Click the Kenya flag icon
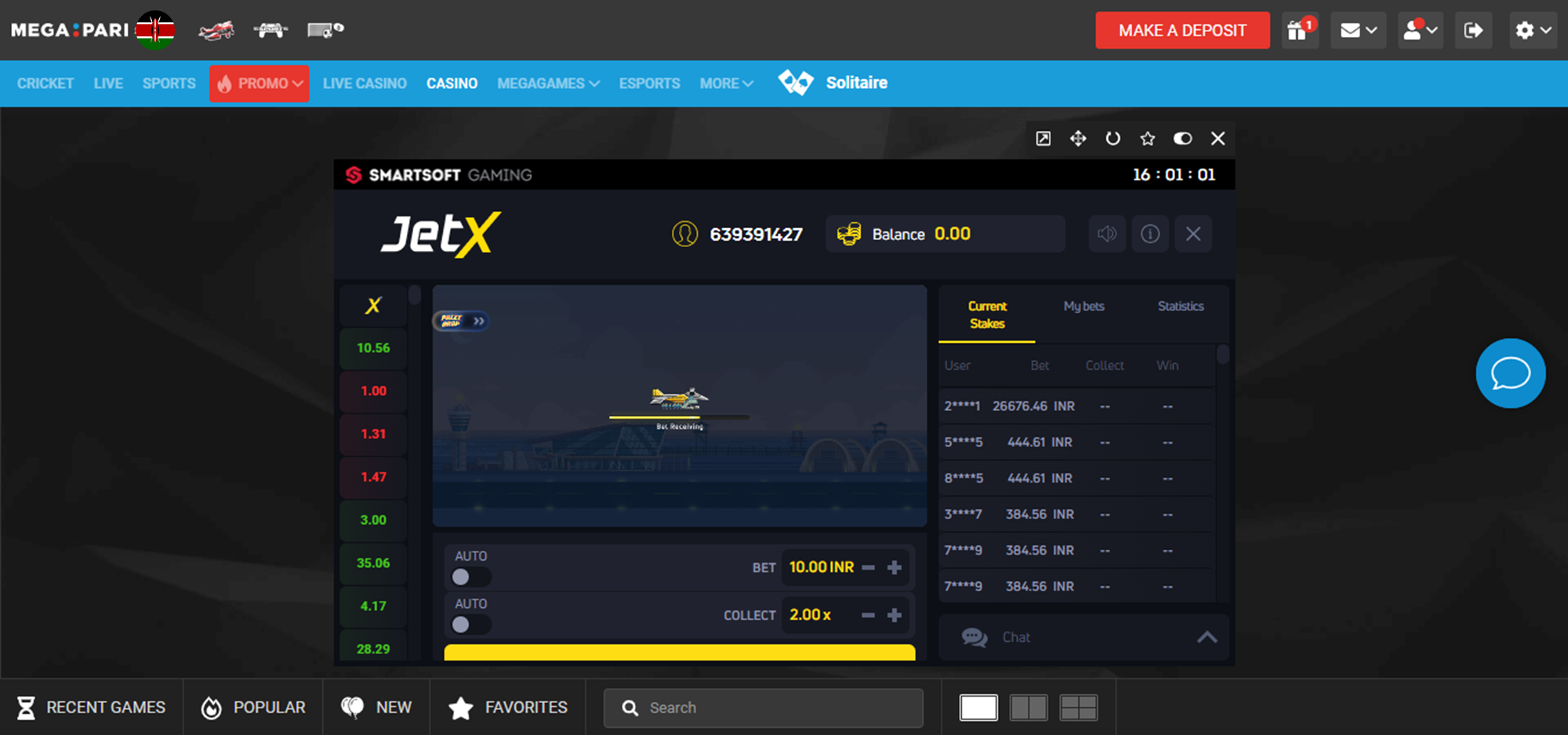1568x735 pixels. pos(155,31)
